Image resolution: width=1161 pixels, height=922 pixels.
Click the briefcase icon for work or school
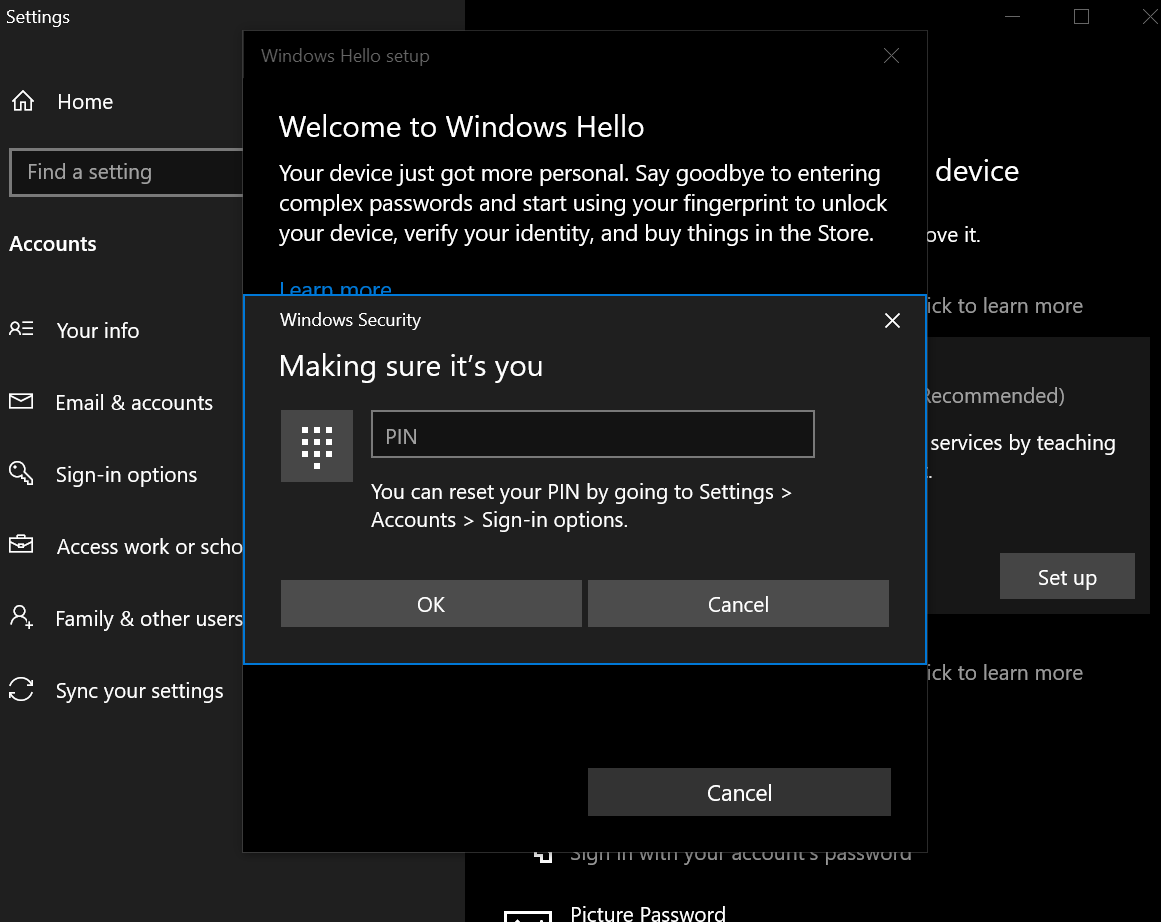click(21, 544)
